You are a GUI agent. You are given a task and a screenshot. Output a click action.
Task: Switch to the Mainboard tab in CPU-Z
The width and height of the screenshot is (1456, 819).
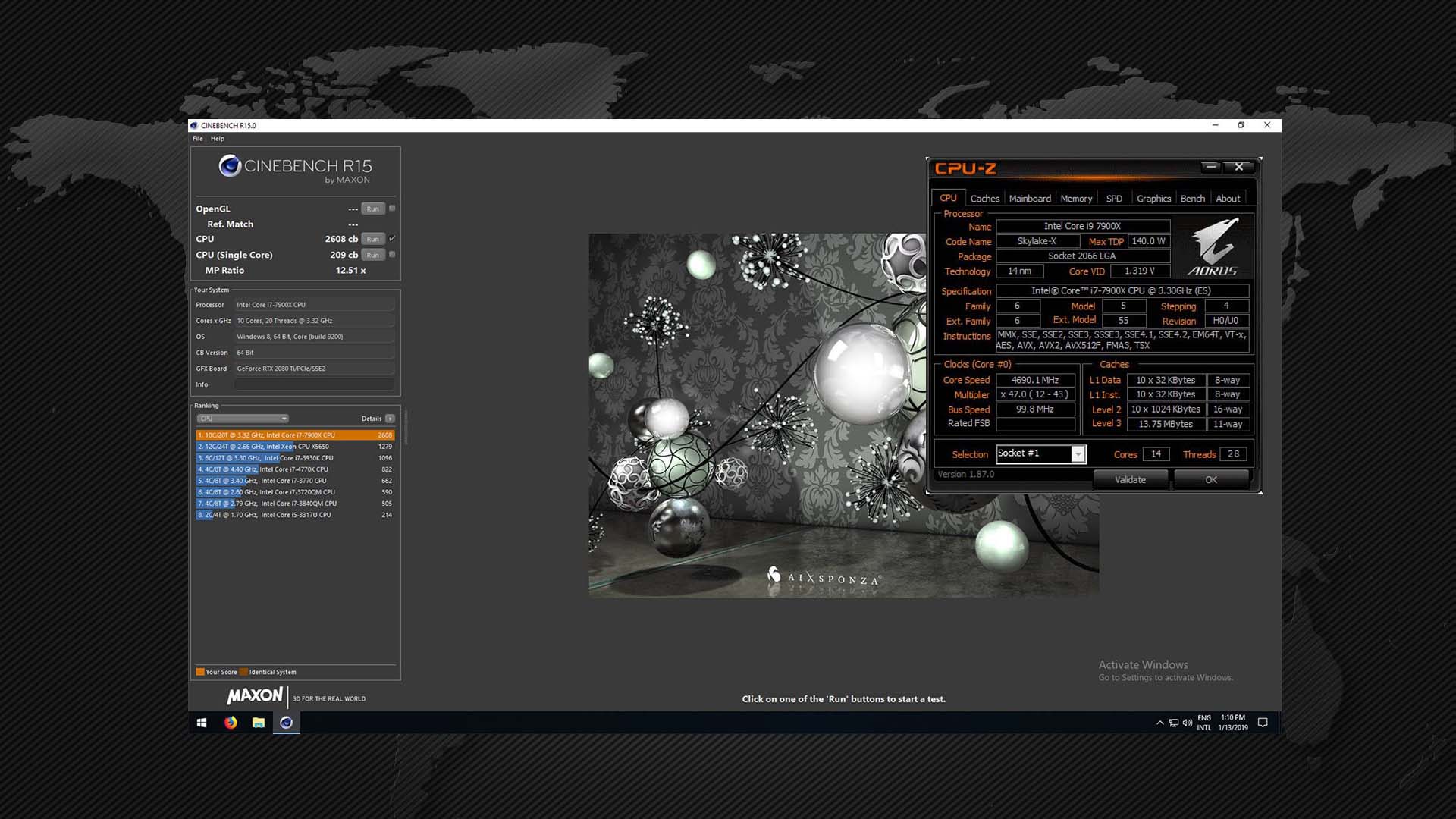click(1030, 199)
